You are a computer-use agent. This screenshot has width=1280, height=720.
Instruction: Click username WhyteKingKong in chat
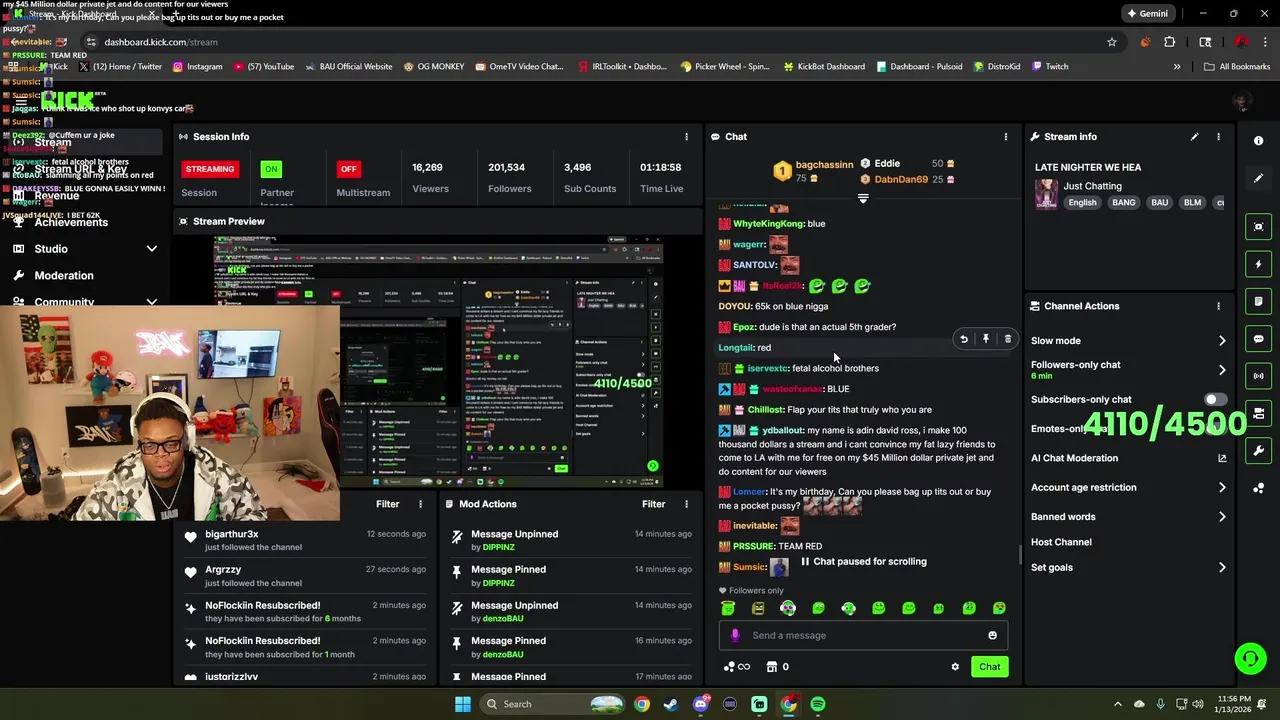768,224
